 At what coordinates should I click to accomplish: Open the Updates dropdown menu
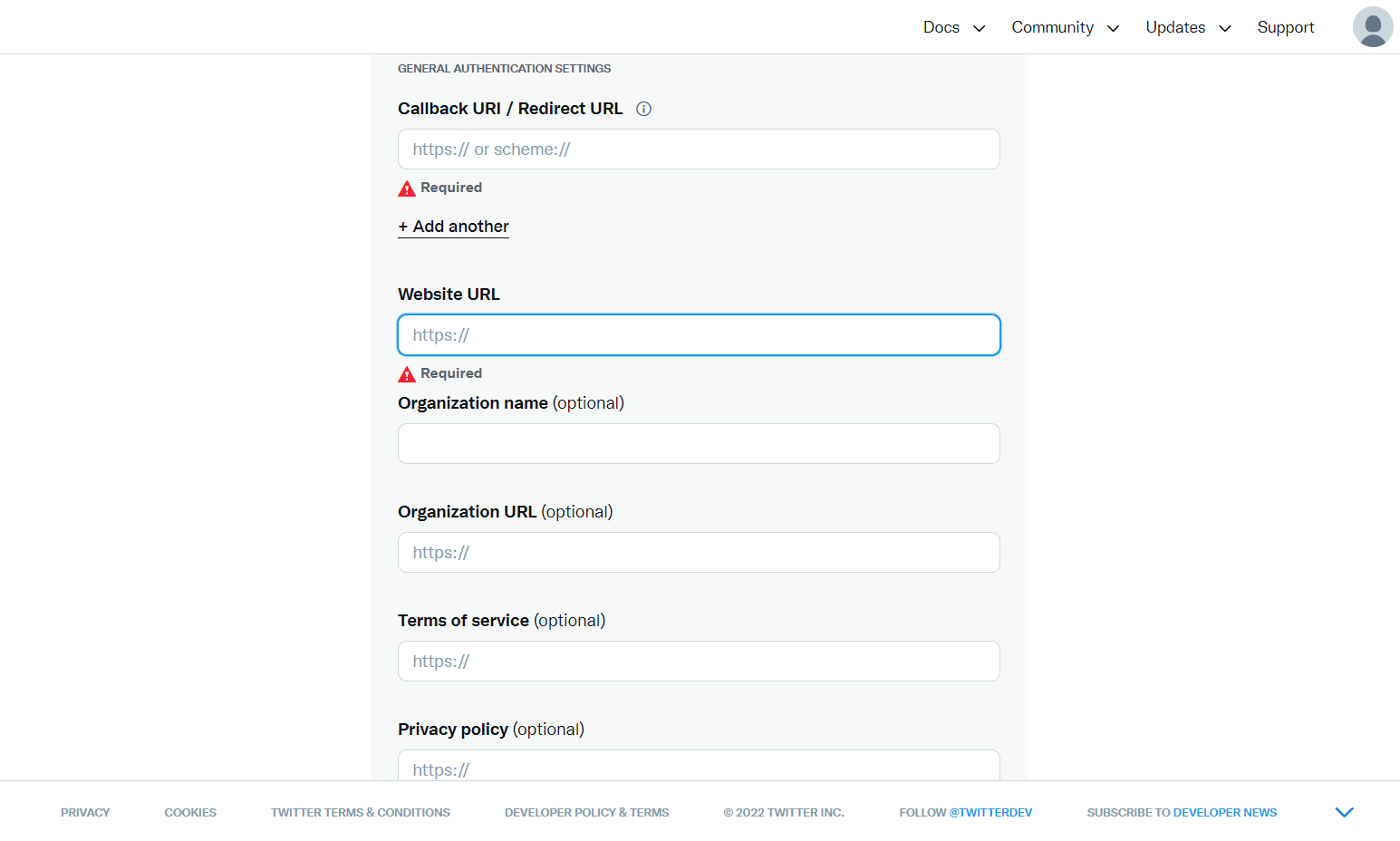[x=1188, y=27]
